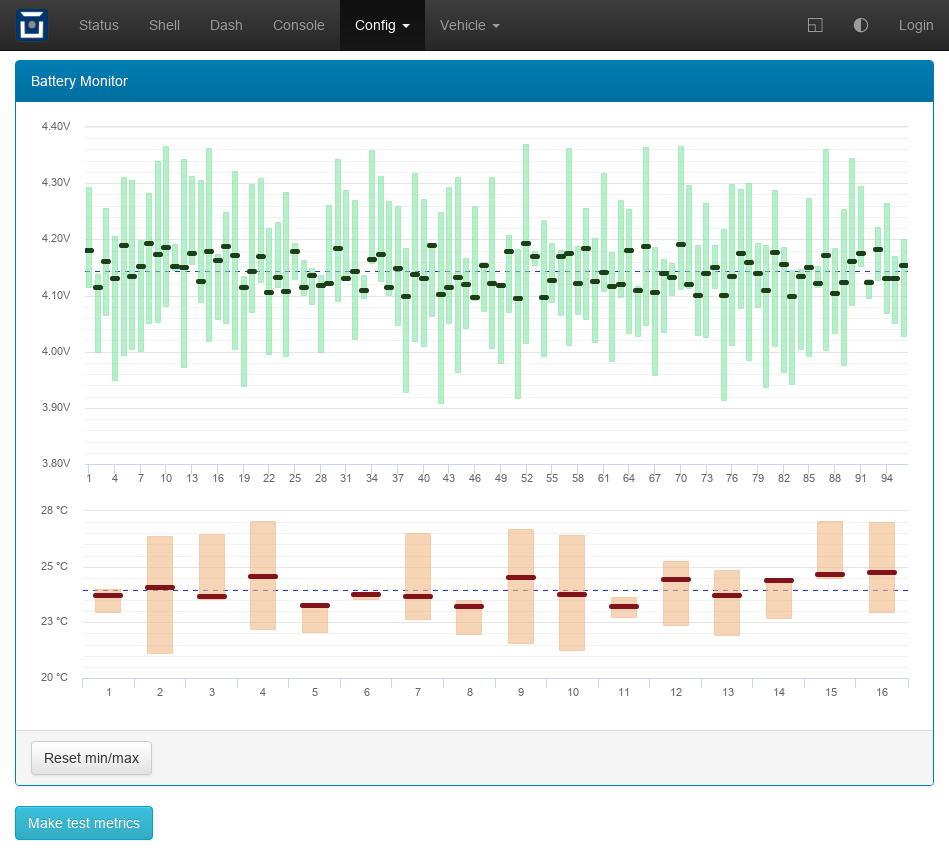
Task: Click the 94 label on voltage axis
Action: 886,479
